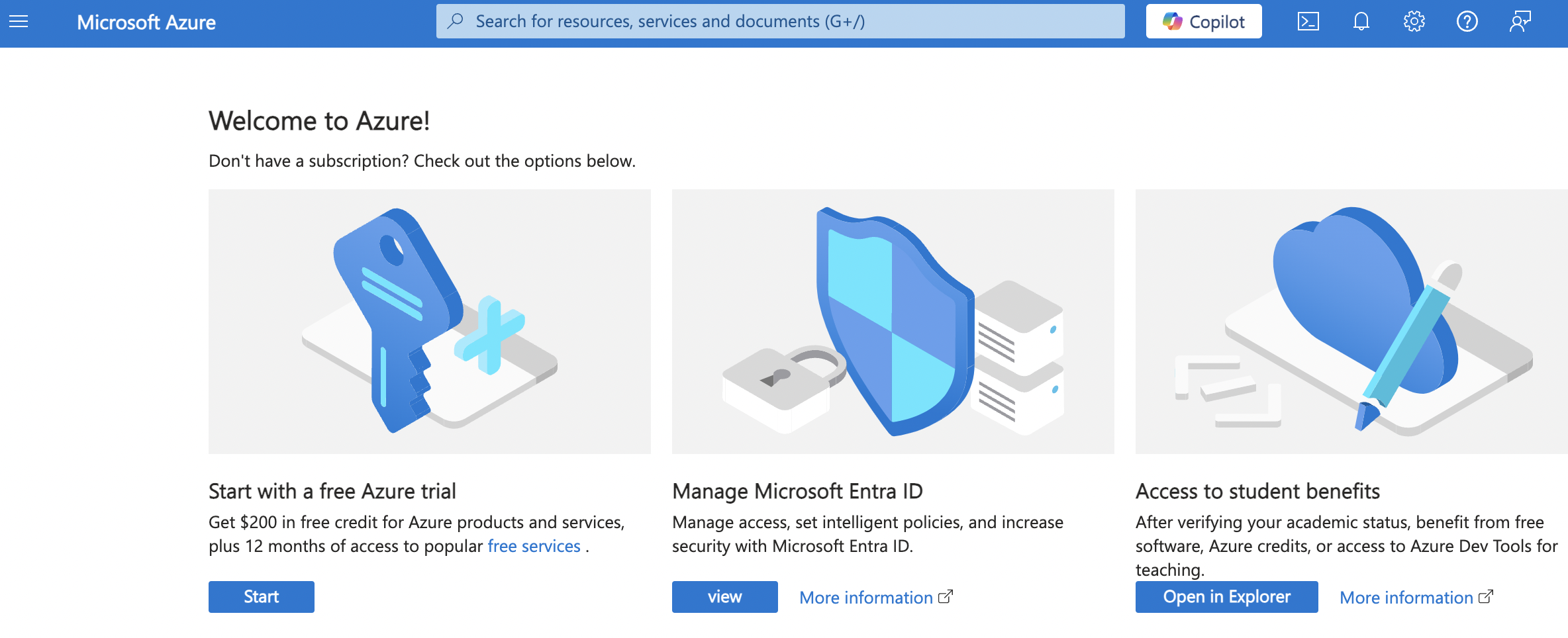This screenshot has width=1568, height=638.
Task: Click the cloud and pencil student image
Action: (1351, 322)
